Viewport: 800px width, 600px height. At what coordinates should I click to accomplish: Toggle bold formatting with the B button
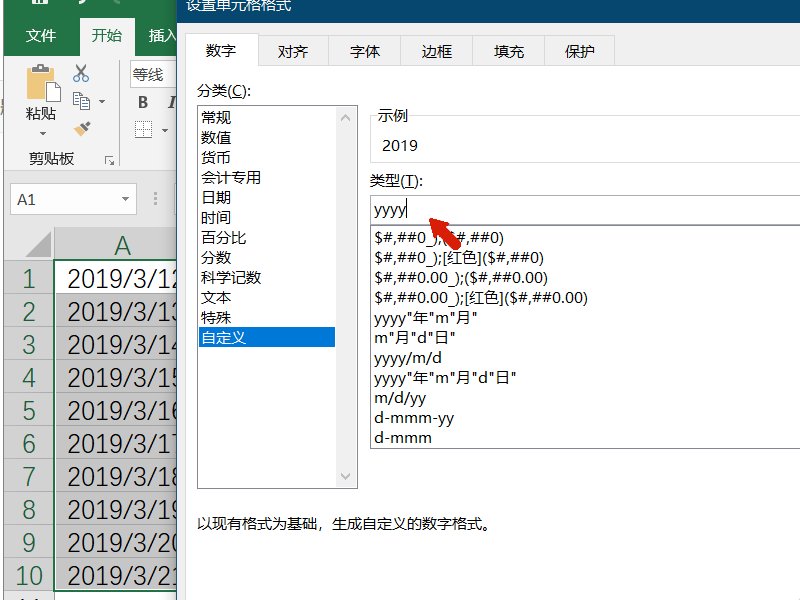pos(142,100)
